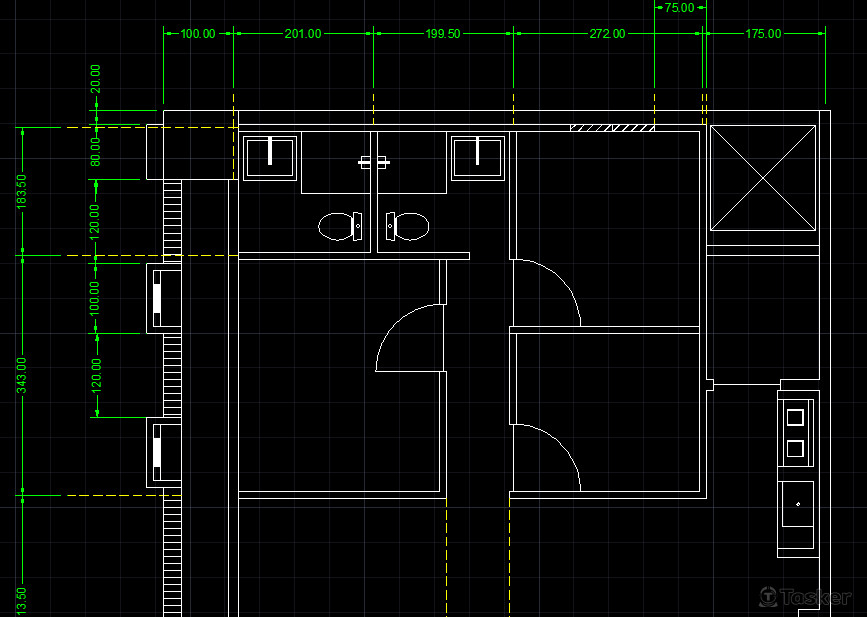Click the horizontal 100.00 dimension text
The image size is (867, 617).
(x=198, y=34)
